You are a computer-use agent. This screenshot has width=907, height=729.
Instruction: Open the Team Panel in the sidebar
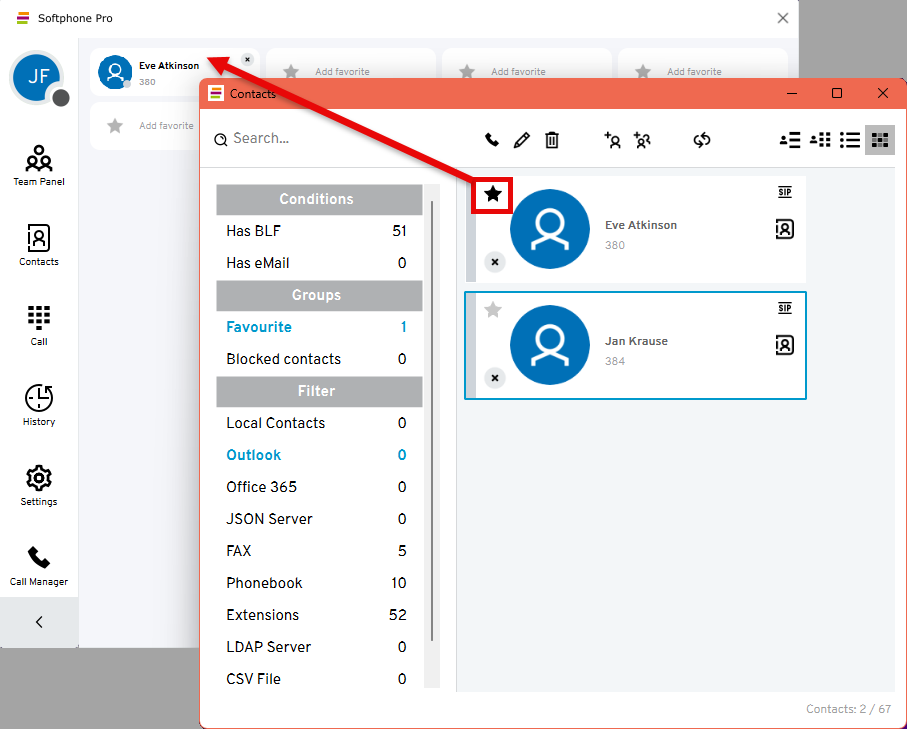(x=39, y=165)
